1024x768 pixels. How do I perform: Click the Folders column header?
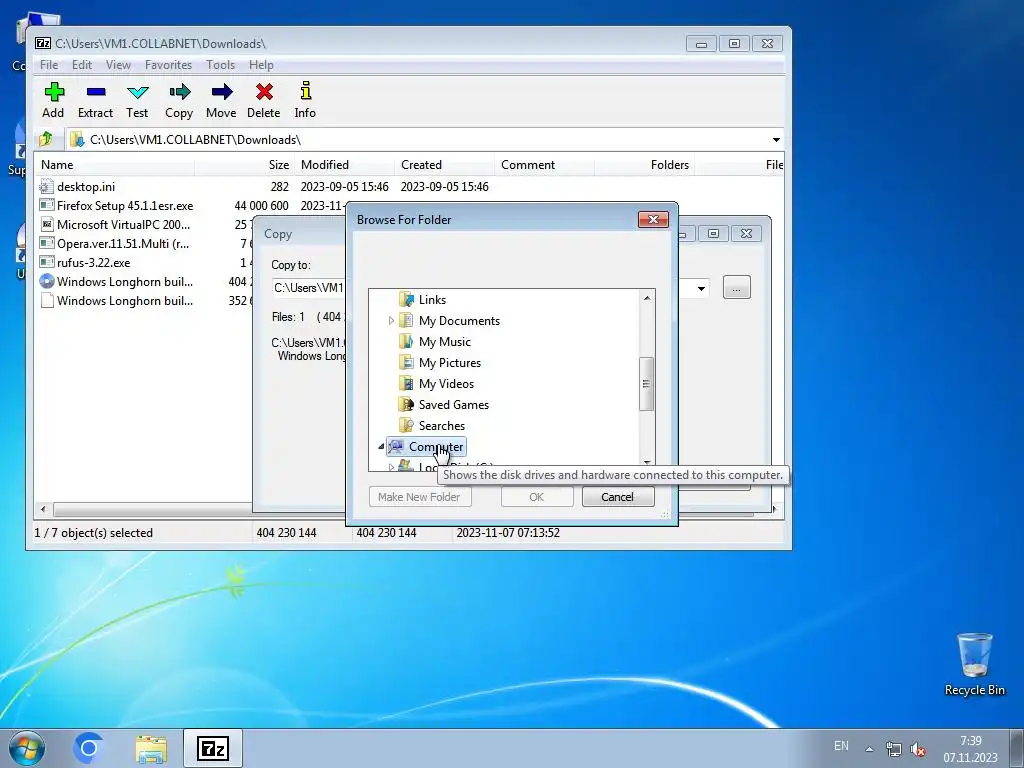644,165
